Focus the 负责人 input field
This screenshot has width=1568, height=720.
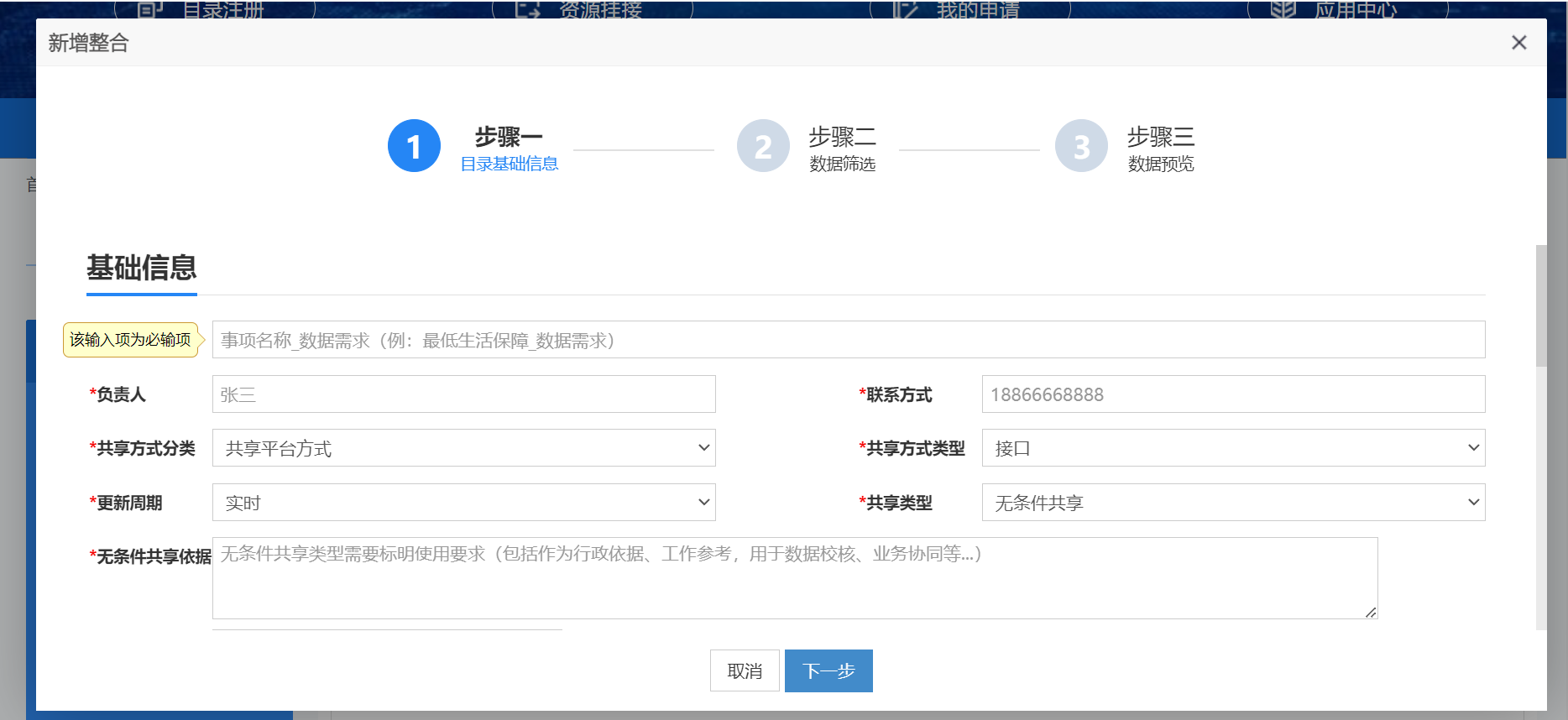click(464, 394)
